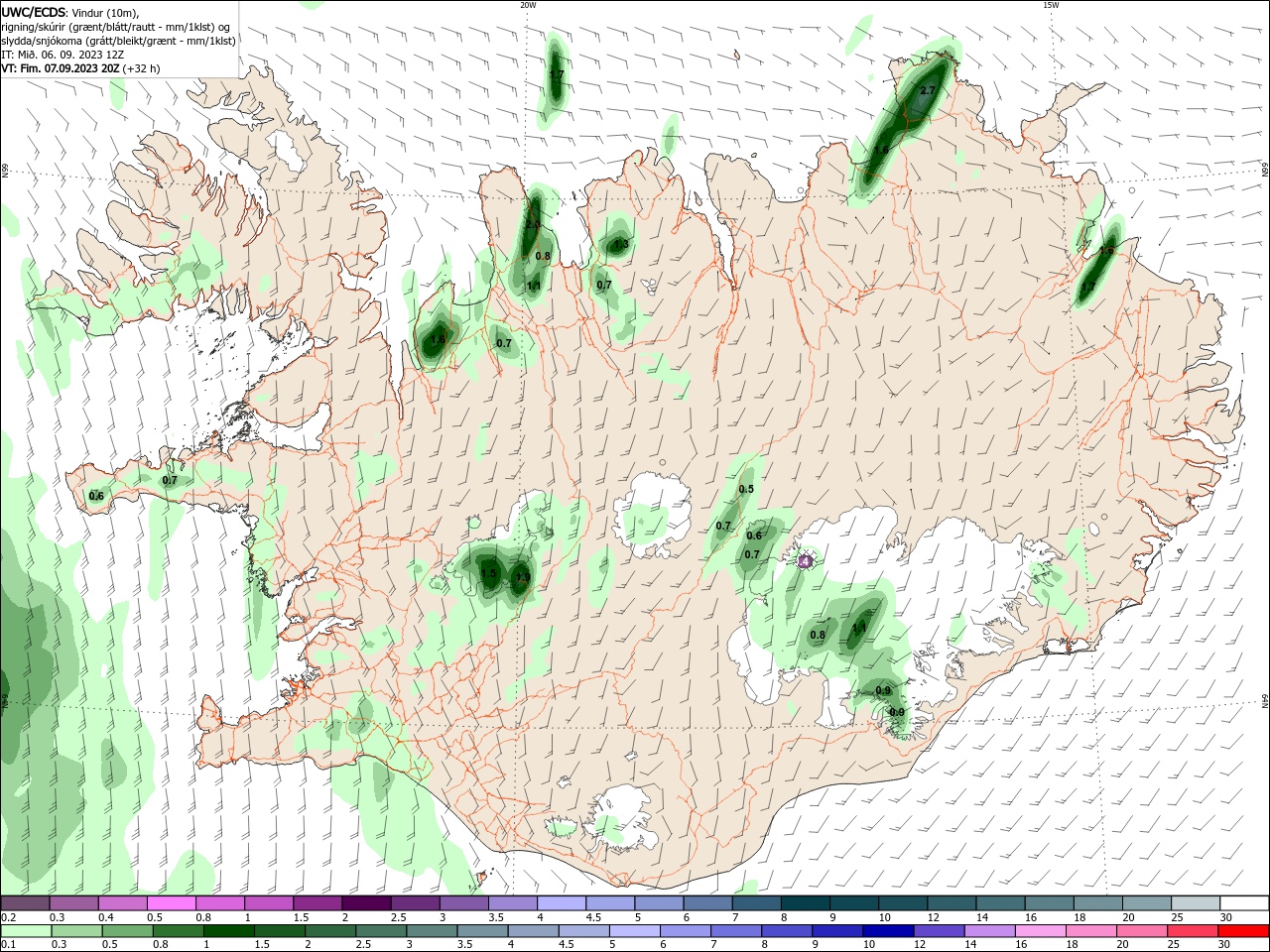Screen dimensions: 1270x952
Task: Select the darkest green 1 mm rain swatch
Action: [x=229, y=931]
